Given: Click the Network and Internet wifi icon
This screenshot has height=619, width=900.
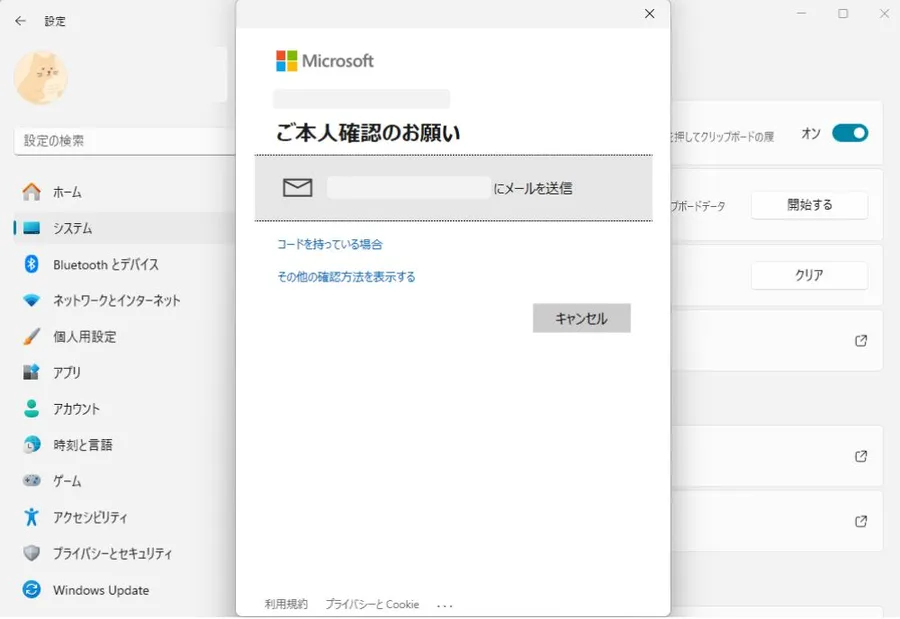Looking at the screenshot, I should [32, 300].
